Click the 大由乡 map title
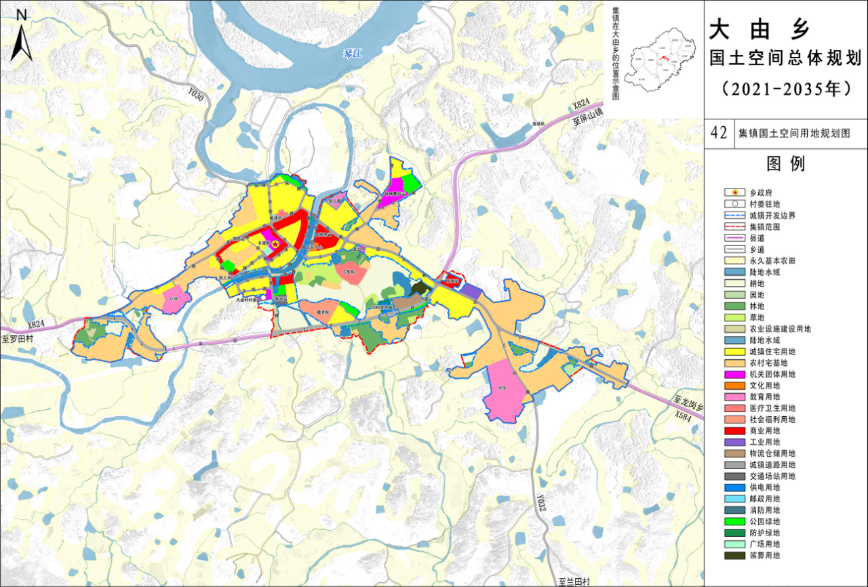 coord(755,28)
